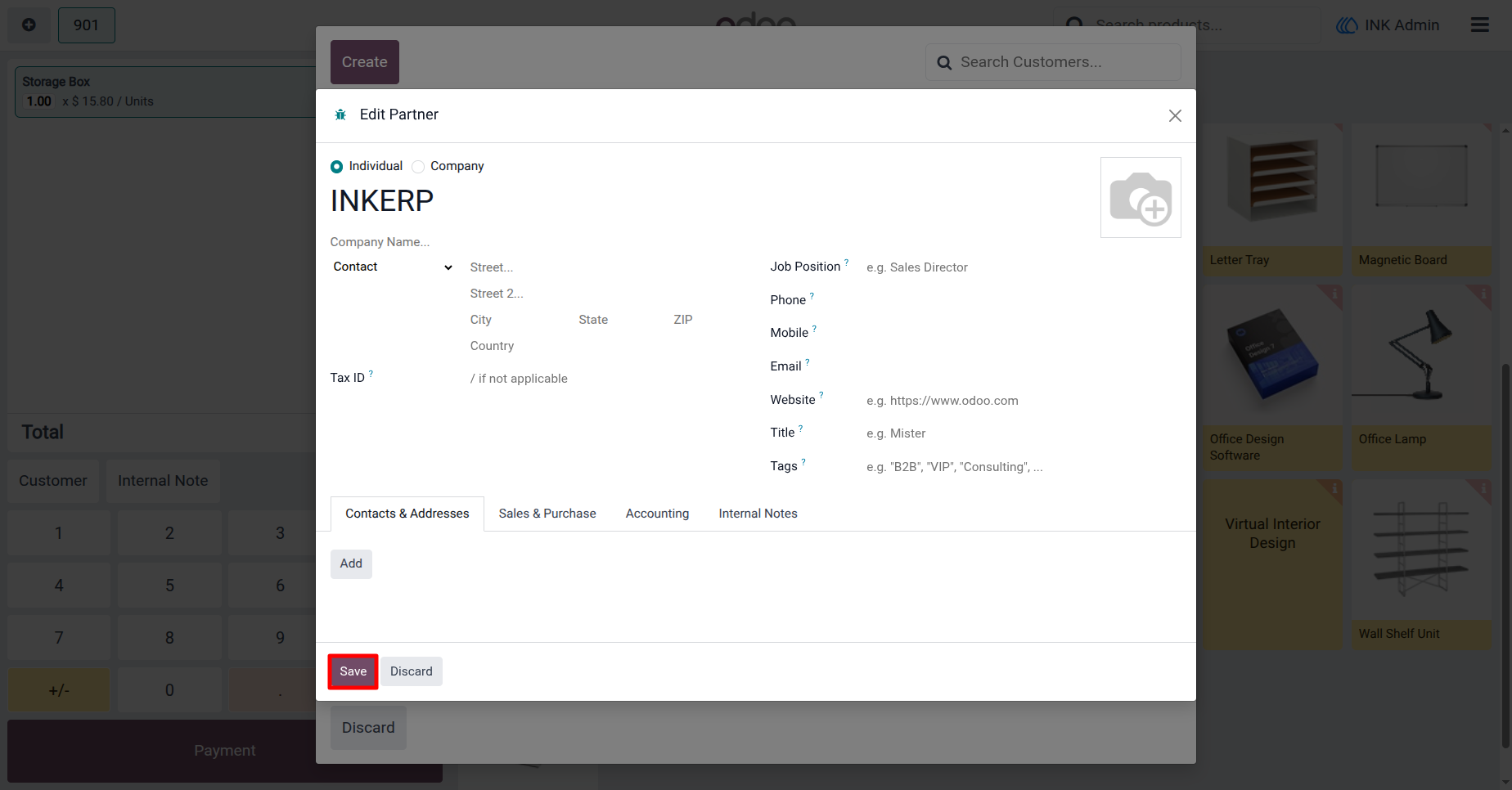Open the Tags selection field
This screenshot has height=790, width=1512.
click(1023, 467)
